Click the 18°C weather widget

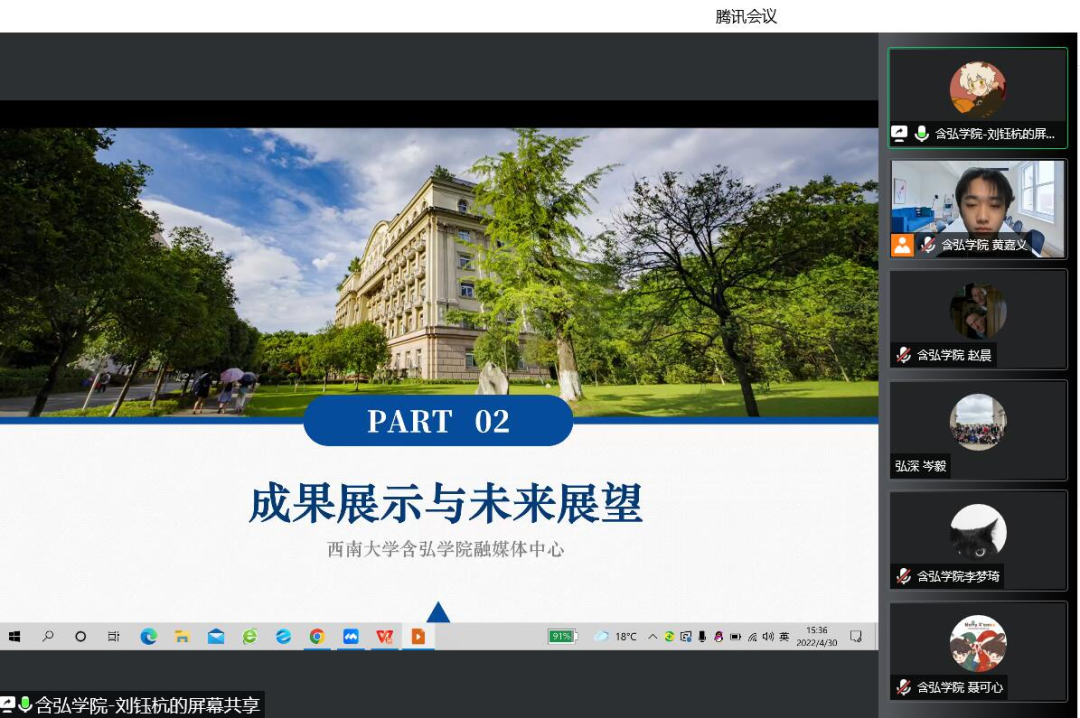click(616, 636)
